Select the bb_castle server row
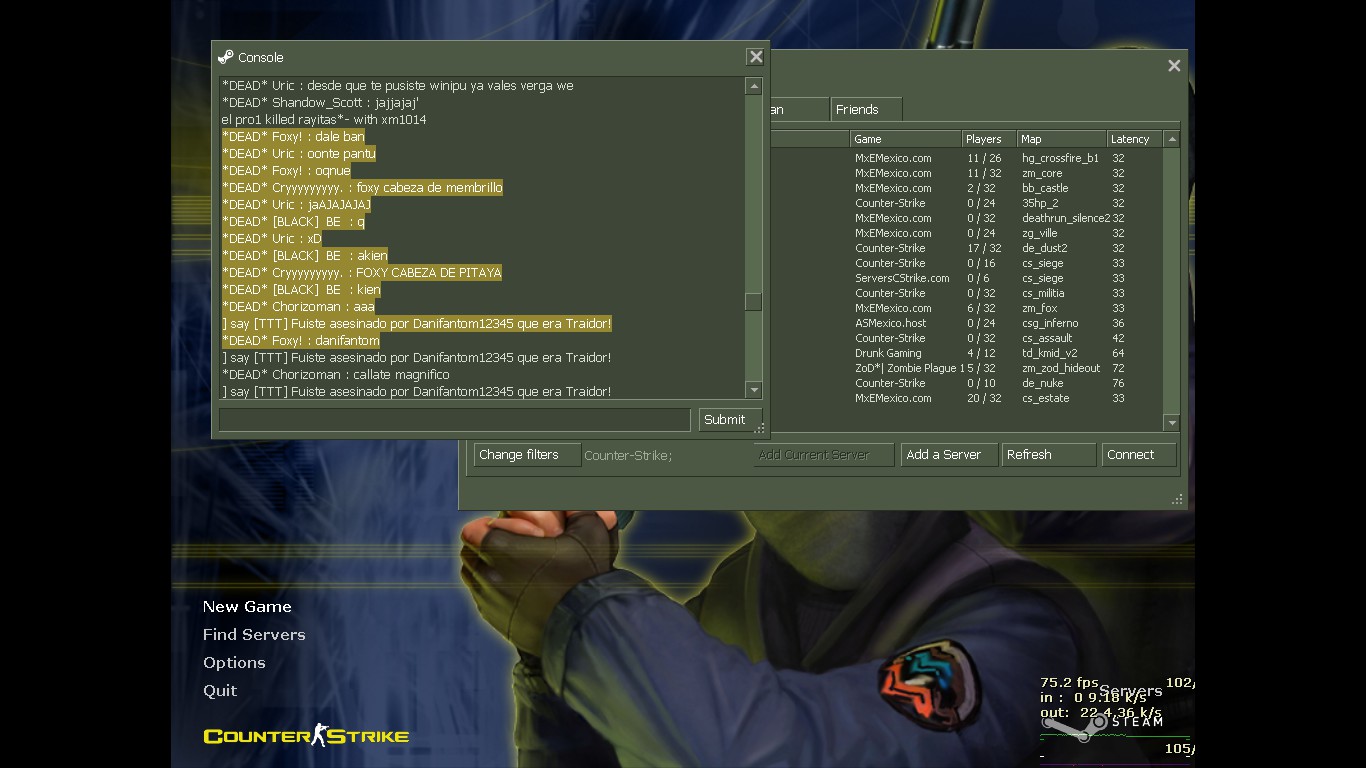The height and width of the screenshot is (768, 1366). pos(965,188)
